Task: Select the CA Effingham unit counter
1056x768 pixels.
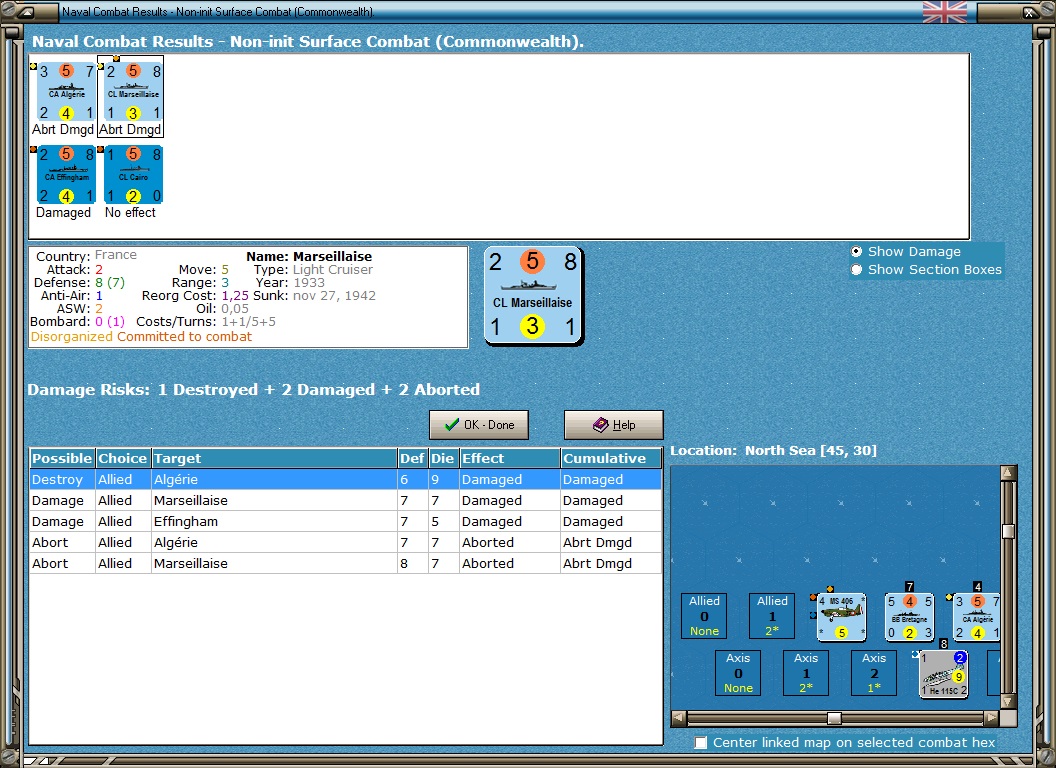Action: (66, 174)
